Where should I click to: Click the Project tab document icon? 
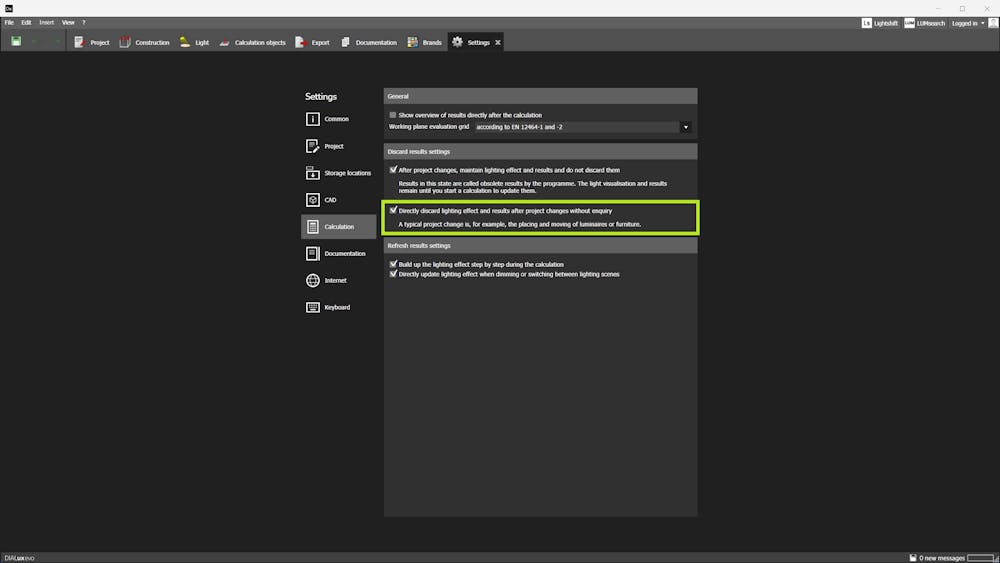tap(79, 42)
